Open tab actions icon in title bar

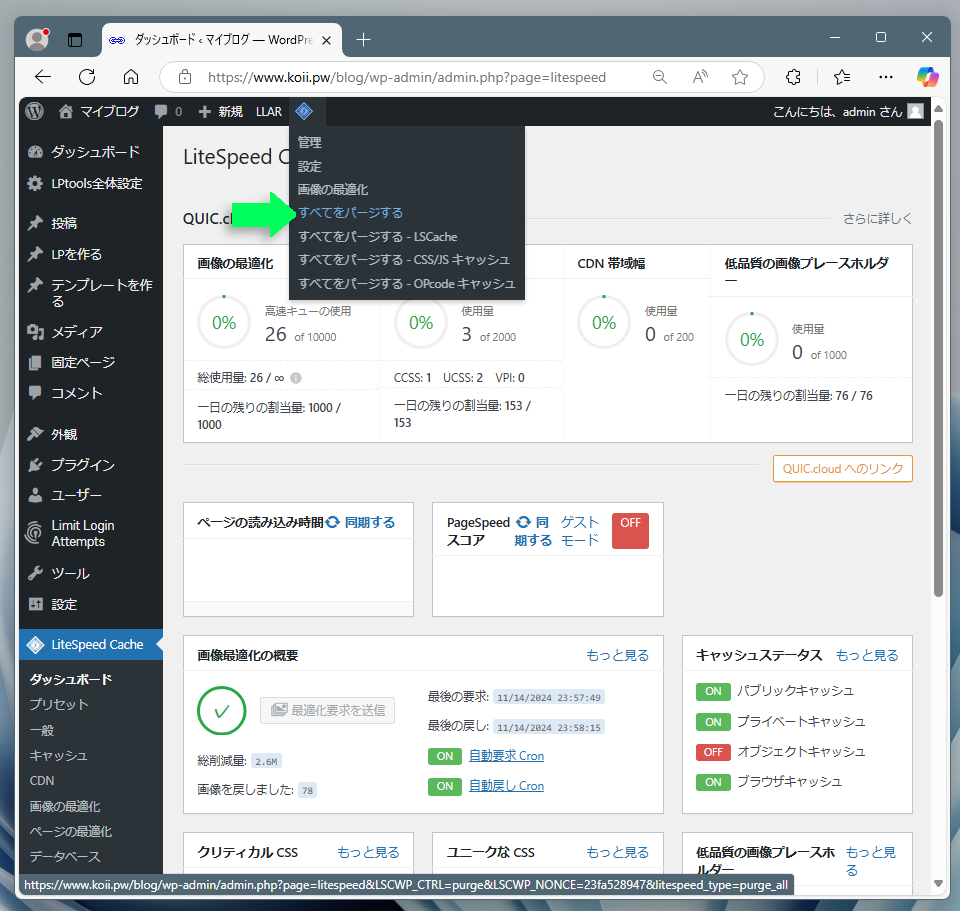tap(75, 40)
